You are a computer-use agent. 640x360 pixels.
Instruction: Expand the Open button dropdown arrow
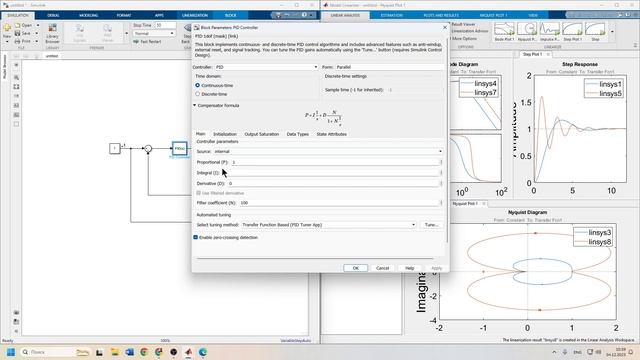tap(38, 25)
